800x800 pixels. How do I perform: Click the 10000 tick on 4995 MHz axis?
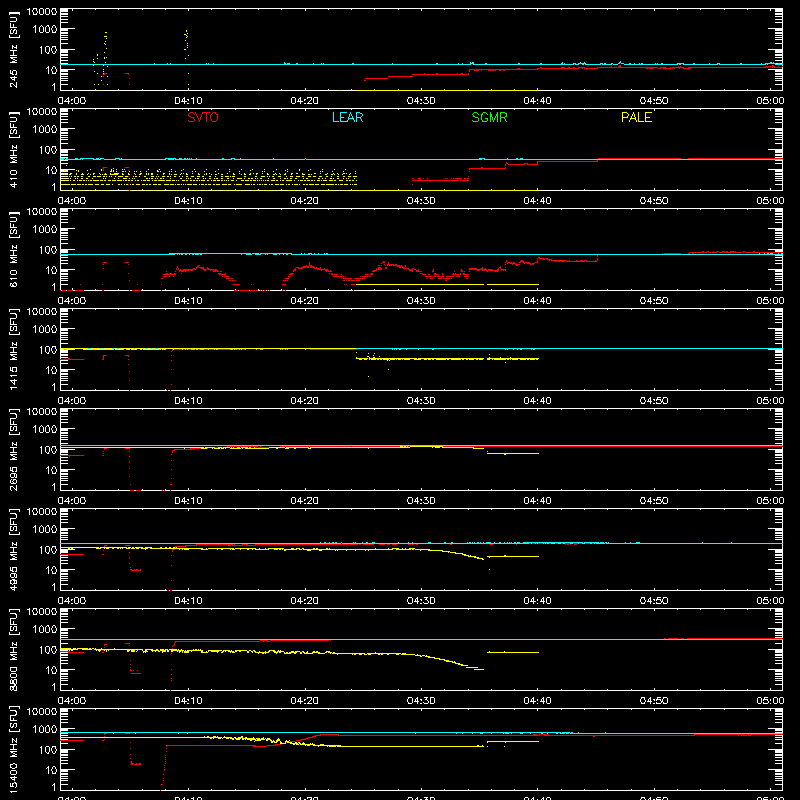[42, 512]
